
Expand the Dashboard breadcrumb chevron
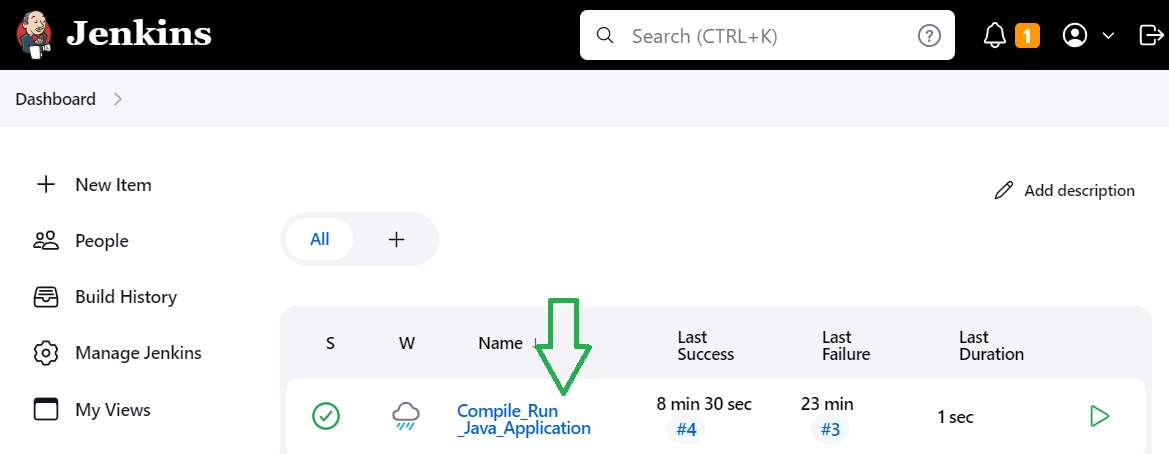(118, 99)
